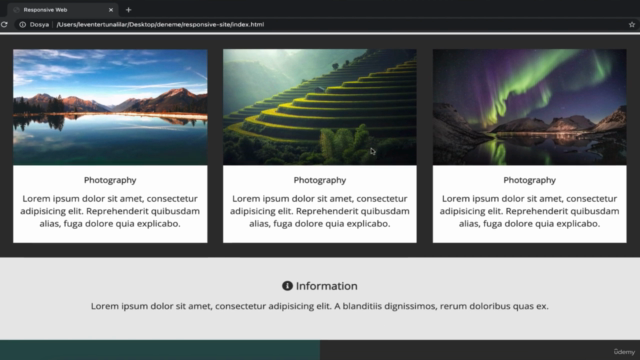Reload the page with the refresh icon
This screenshot has height=360, width=640.
tap(4, 24)
